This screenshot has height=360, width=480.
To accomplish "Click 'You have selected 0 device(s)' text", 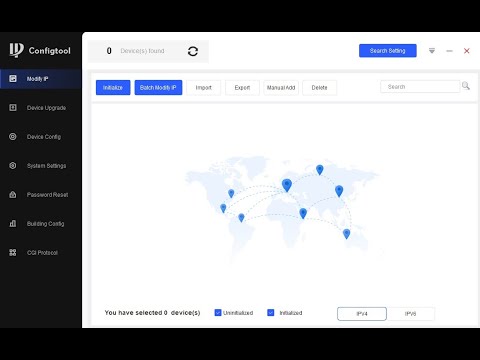I will click(152, 313).
